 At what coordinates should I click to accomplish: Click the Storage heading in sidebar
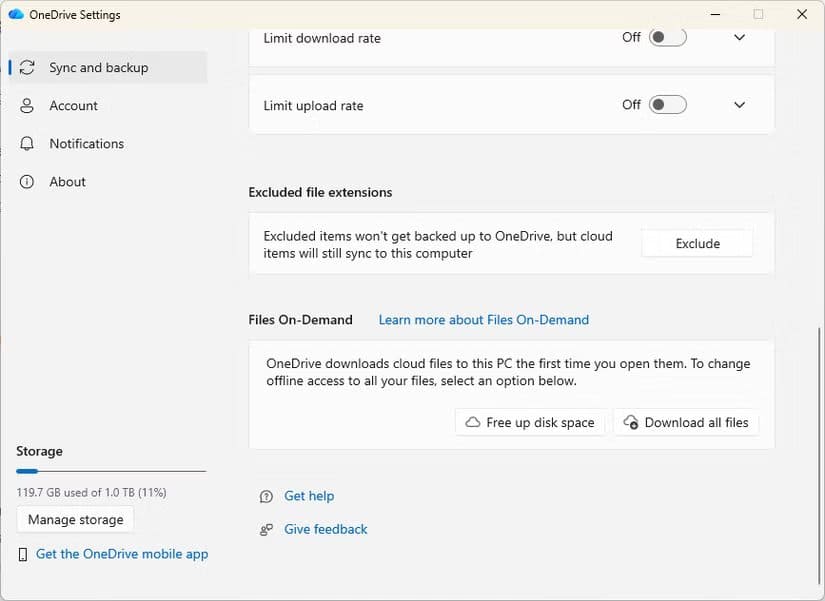(x=39, y=452)
